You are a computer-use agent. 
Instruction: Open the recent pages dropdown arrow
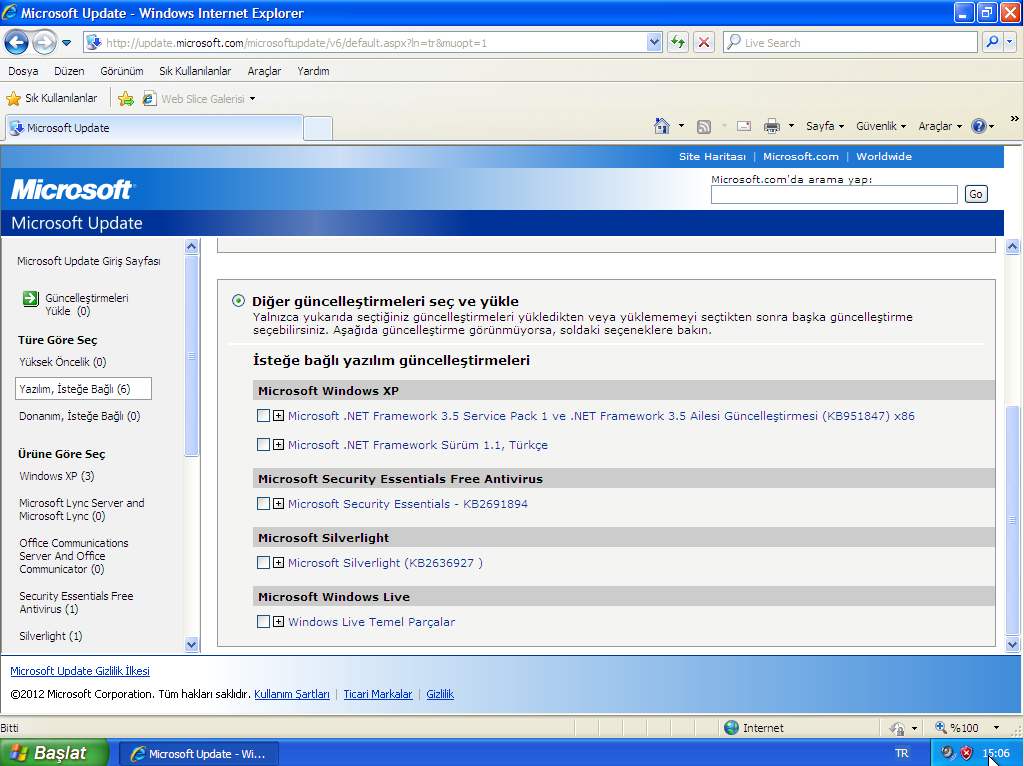66,43
